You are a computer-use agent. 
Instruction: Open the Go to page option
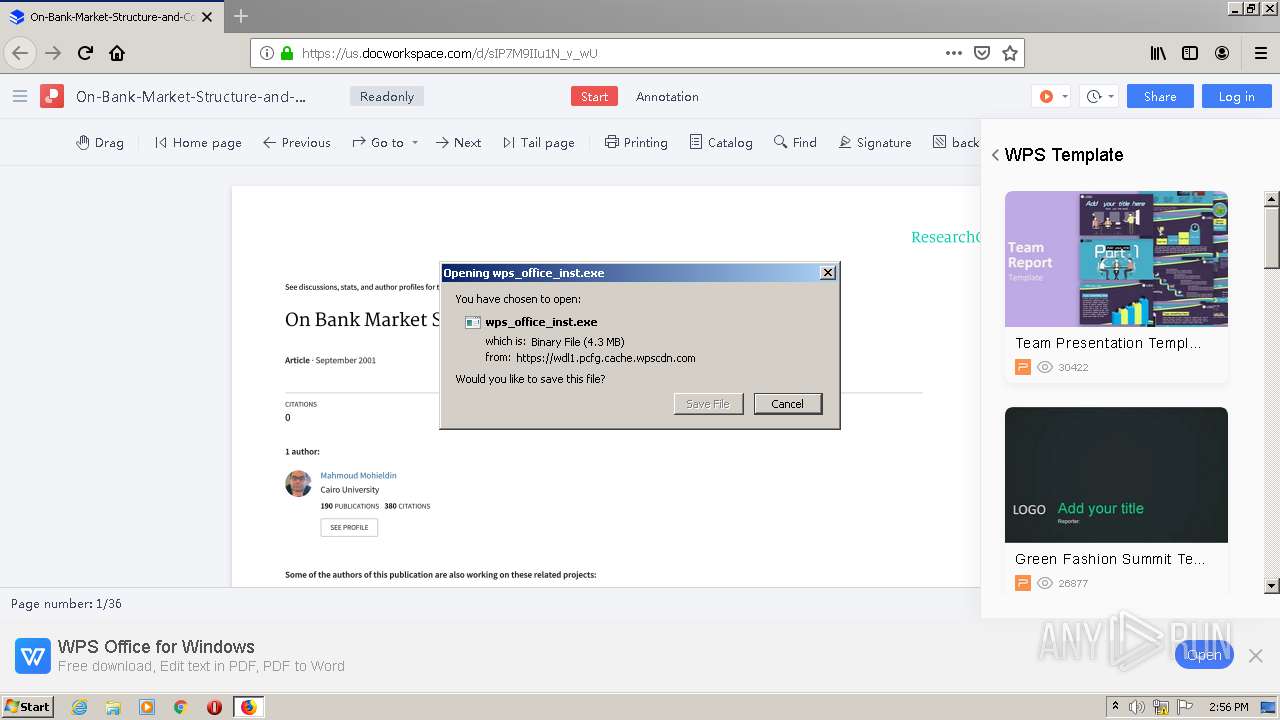(x=378, y=142)
